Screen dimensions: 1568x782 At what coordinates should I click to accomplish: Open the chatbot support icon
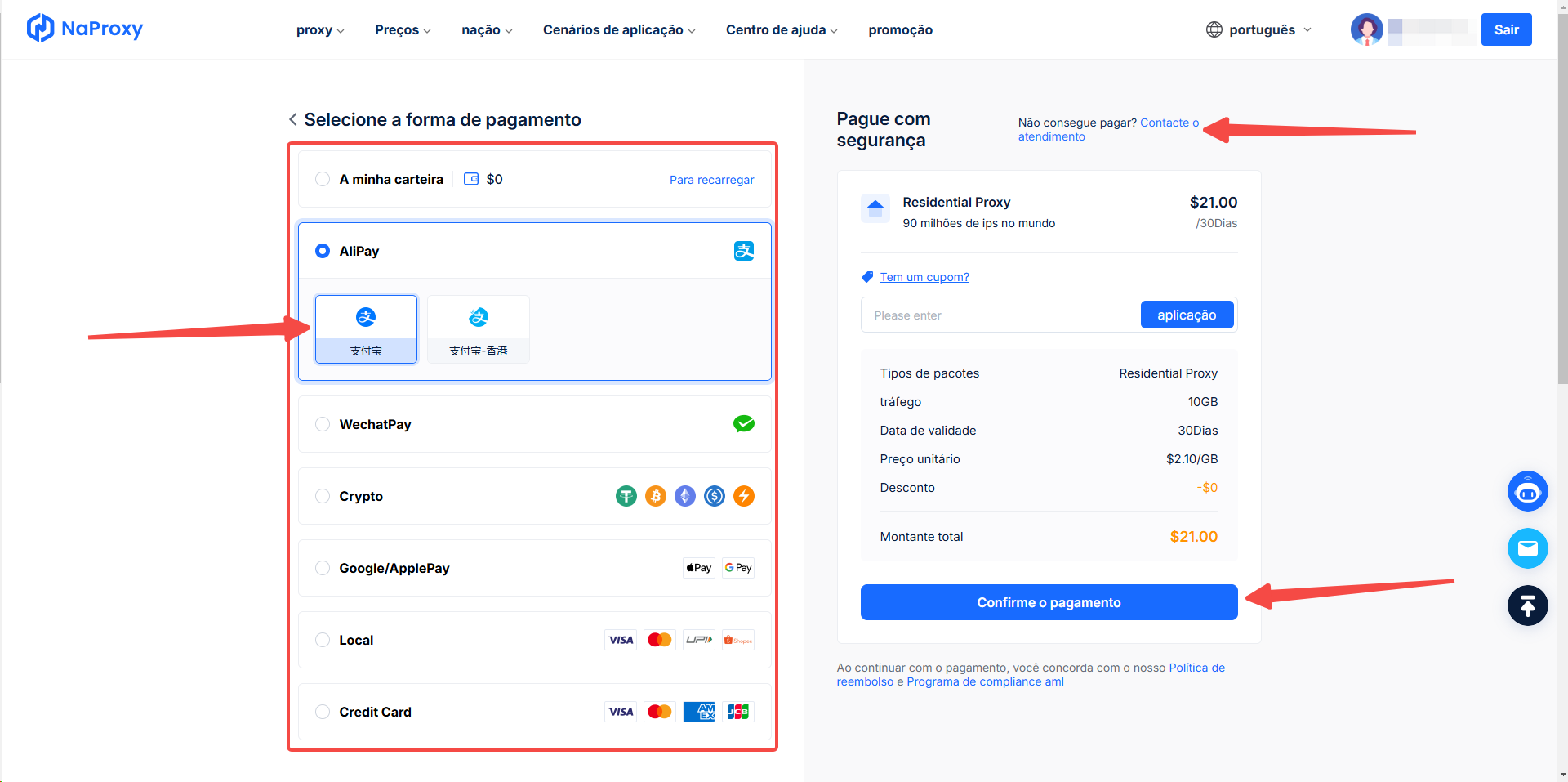[1527, 491]
